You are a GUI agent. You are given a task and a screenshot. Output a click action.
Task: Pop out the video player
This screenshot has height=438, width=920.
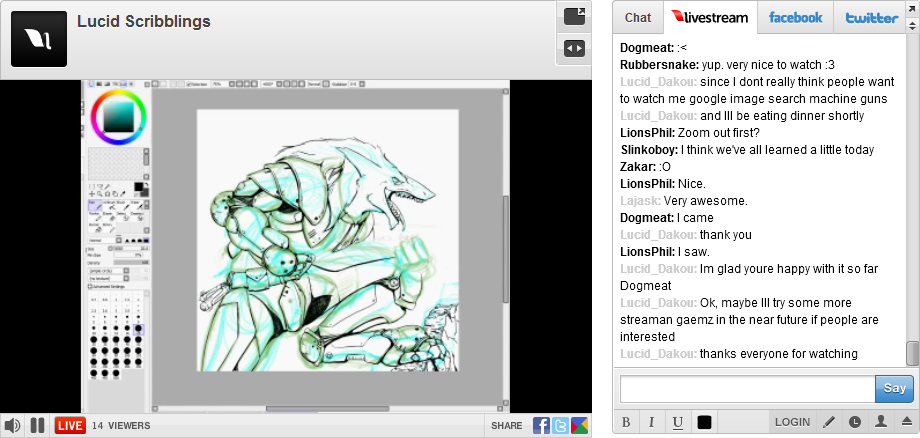point(574,16)
